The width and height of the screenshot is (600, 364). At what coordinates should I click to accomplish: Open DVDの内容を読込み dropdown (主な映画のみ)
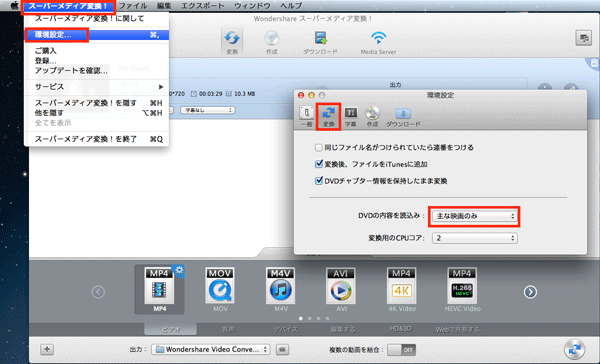(x=474, y=216)
